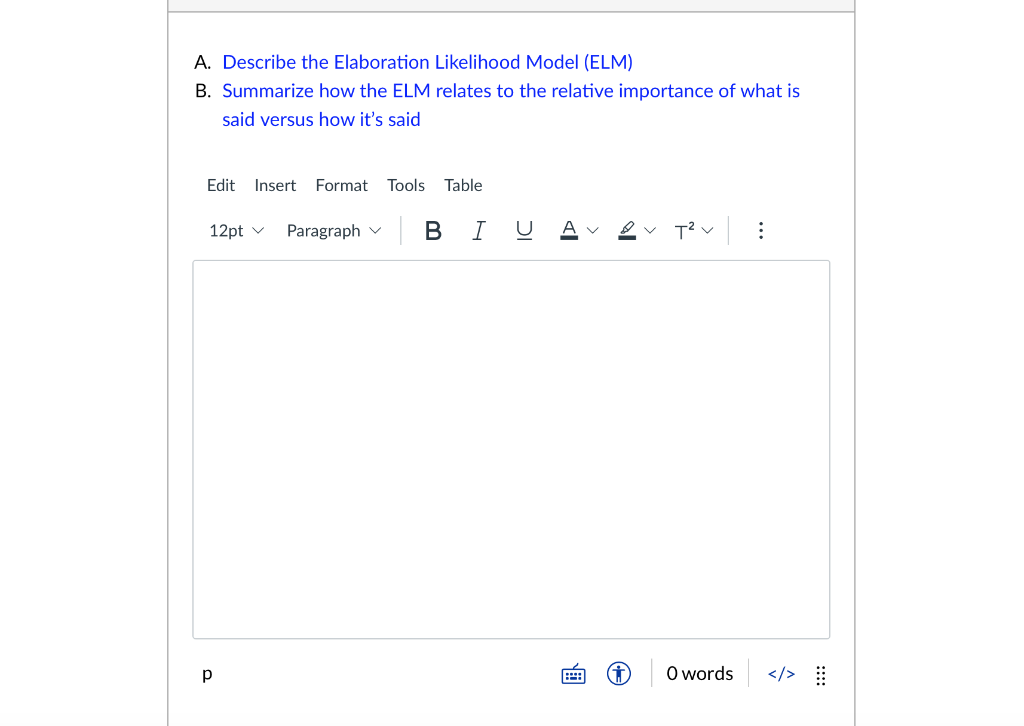
Task: Open the Format menu
Action: coord(341,185)
